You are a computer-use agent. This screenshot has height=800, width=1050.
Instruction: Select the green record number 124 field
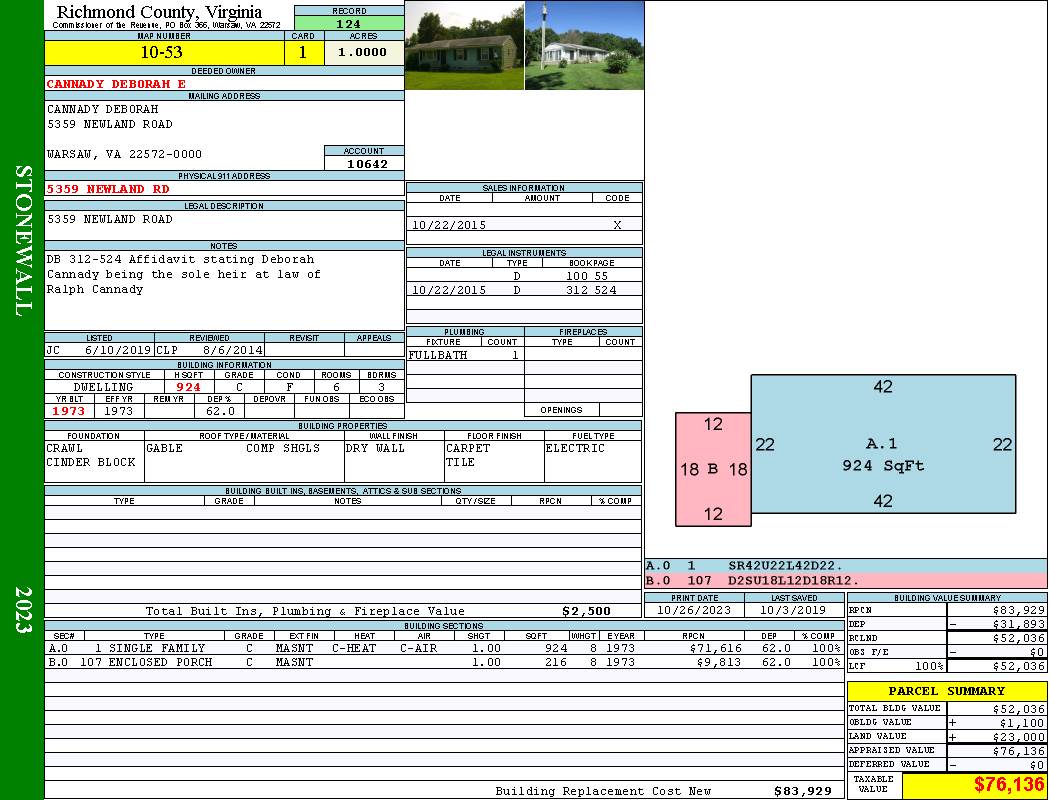349,24
